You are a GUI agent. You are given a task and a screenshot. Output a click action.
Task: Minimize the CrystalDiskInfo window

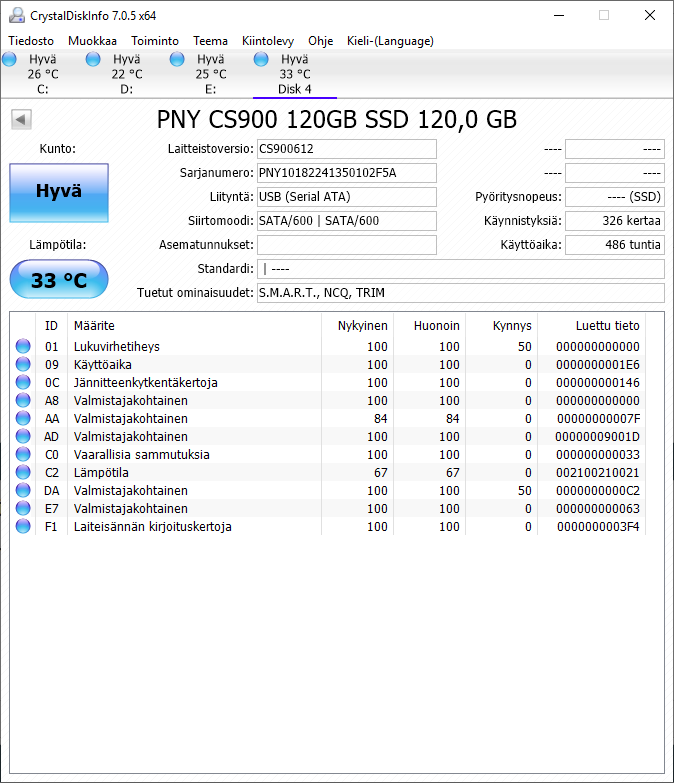[x=559, y=15]
